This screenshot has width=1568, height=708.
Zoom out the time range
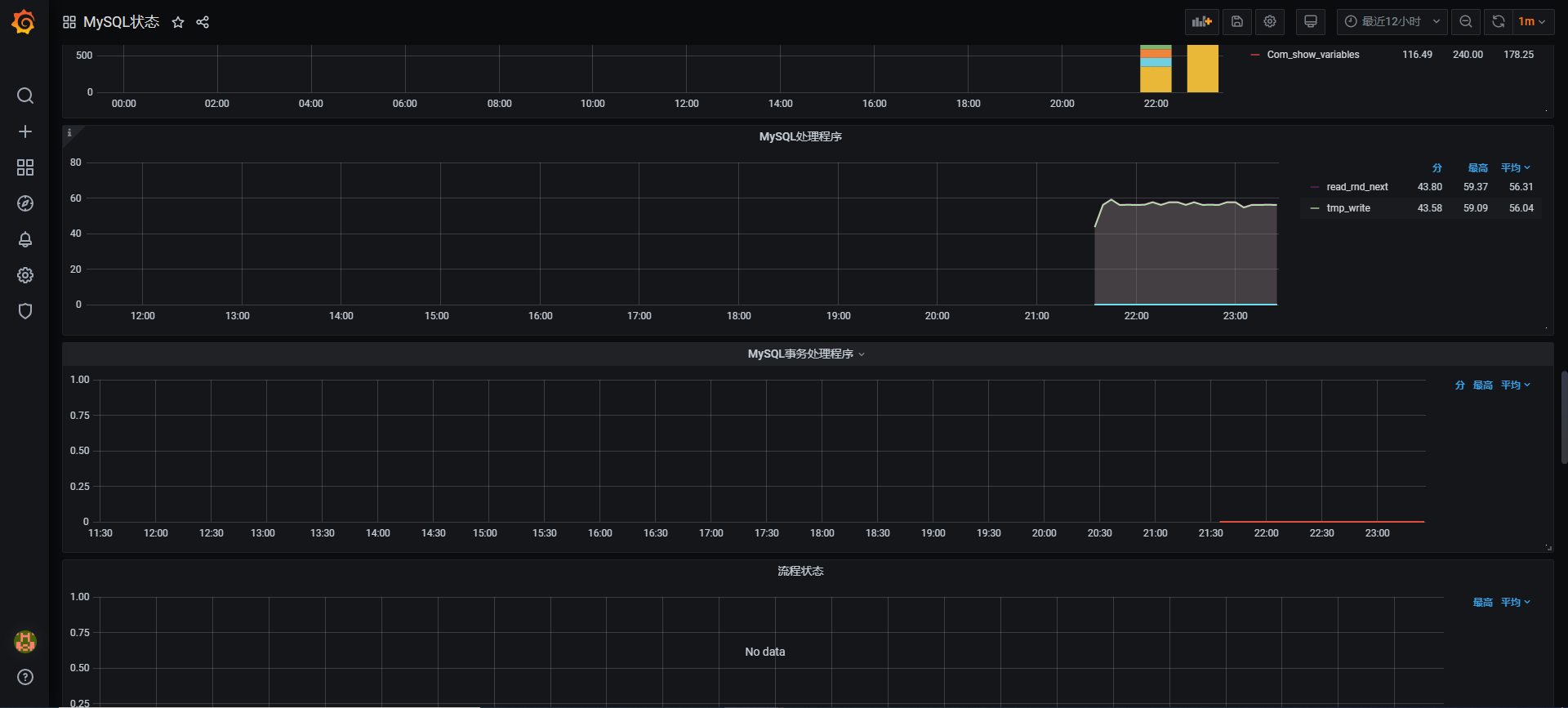pos(1466,22)
